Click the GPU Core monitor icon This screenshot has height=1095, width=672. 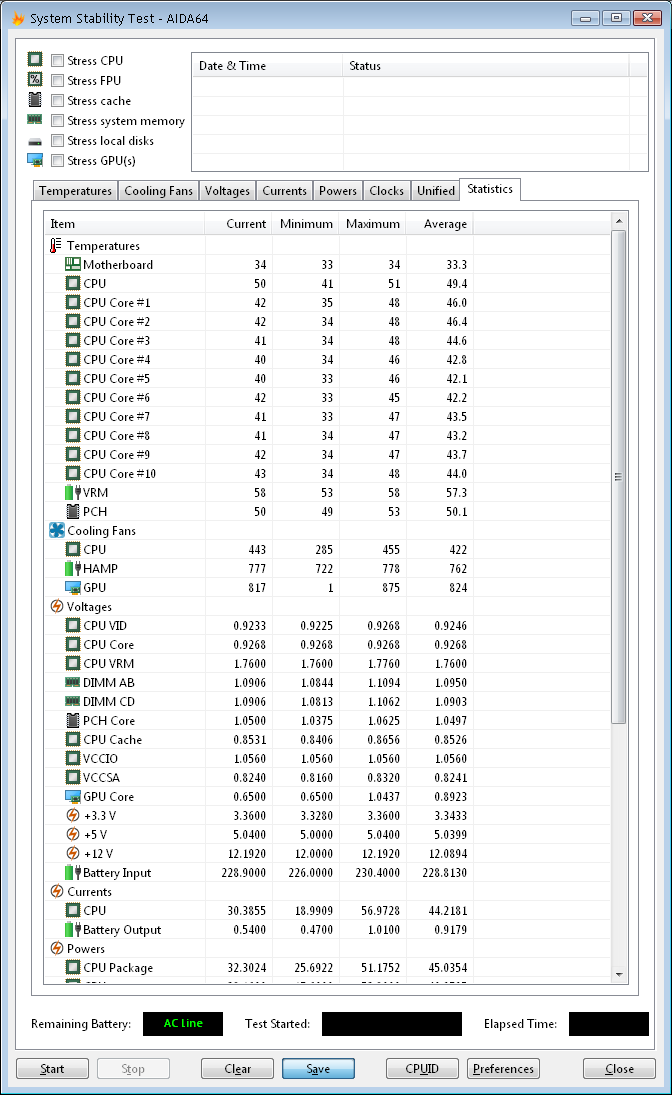pos(73,796)
